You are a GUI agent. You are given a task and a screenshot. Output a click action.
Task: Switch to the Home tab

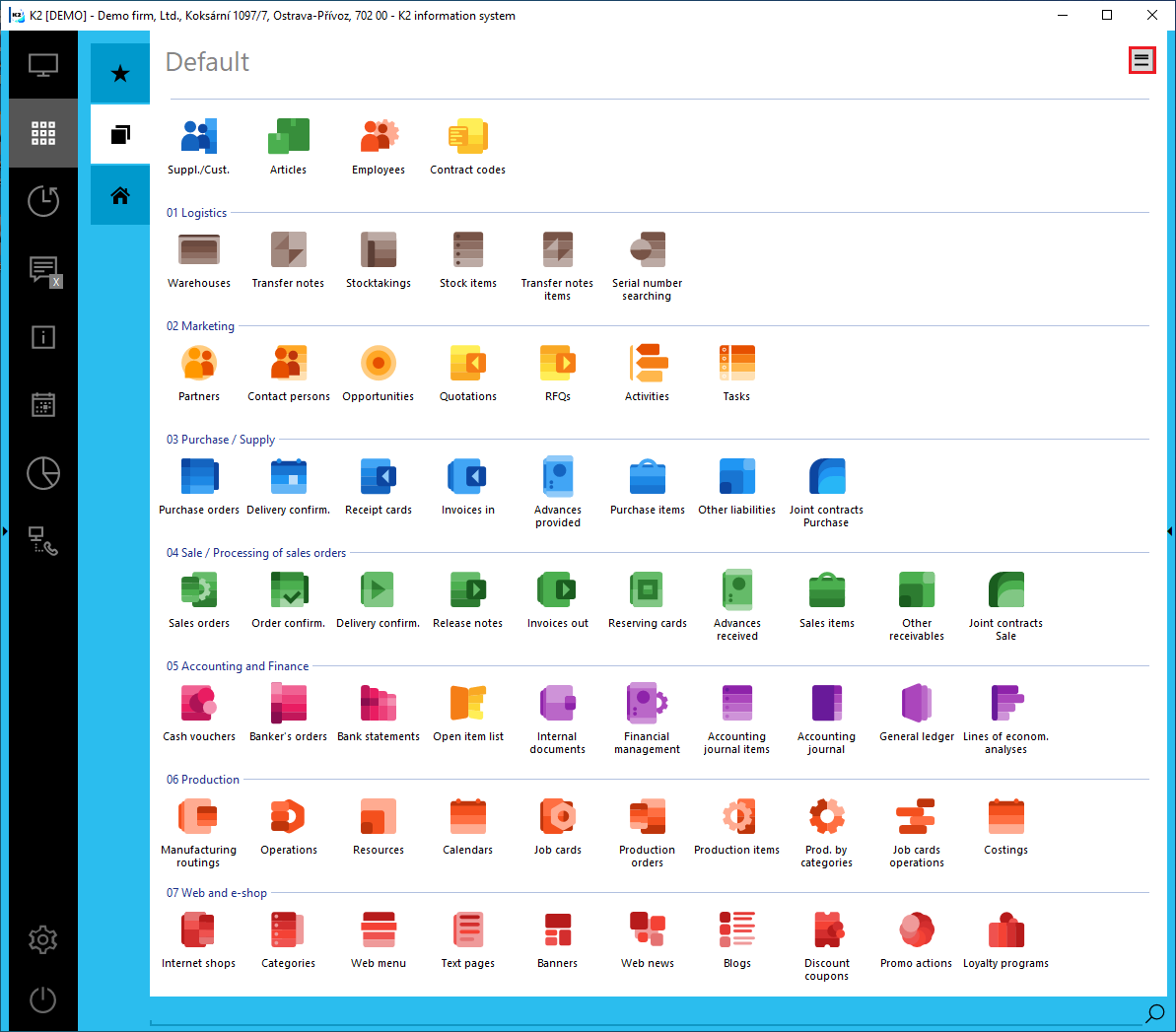click(x=120, y=196)
